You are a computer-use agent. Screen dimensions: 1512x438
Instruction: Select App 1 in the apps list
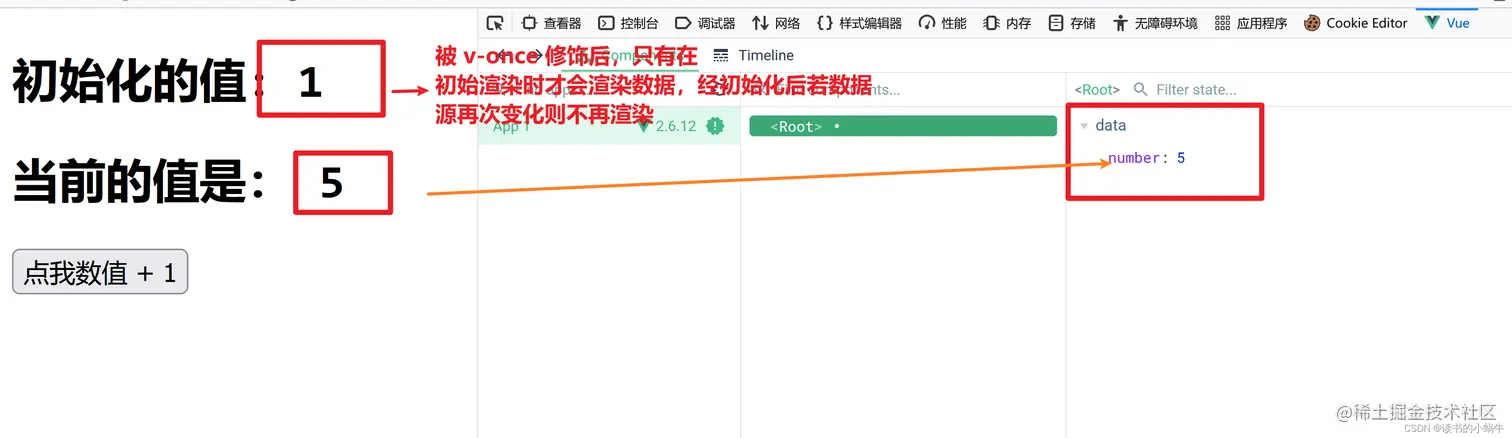pos(609,126)
